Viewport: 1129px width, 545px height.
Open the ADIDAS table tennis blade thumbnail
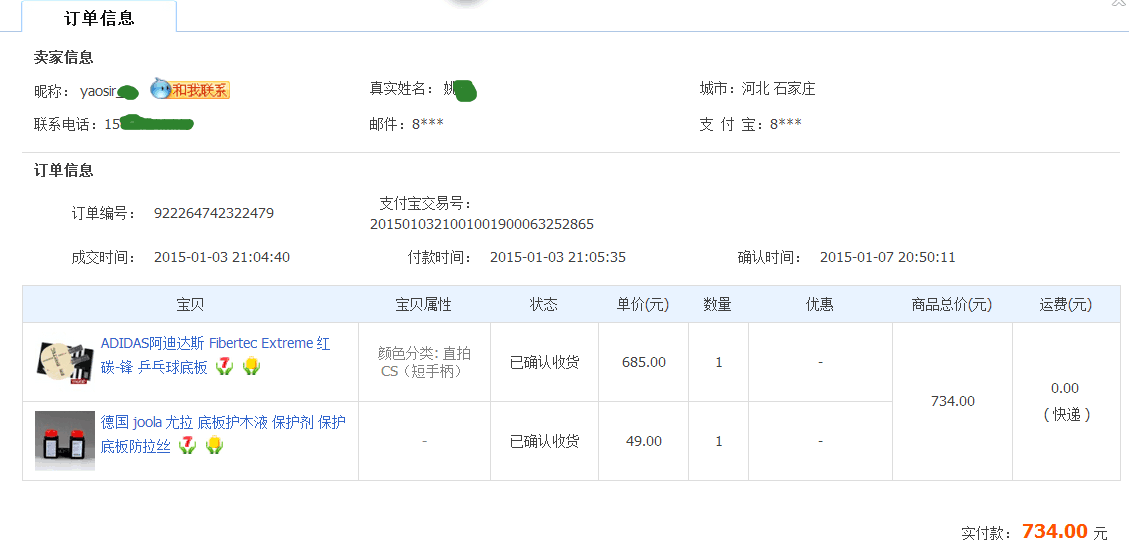click(x=65, y=362)
